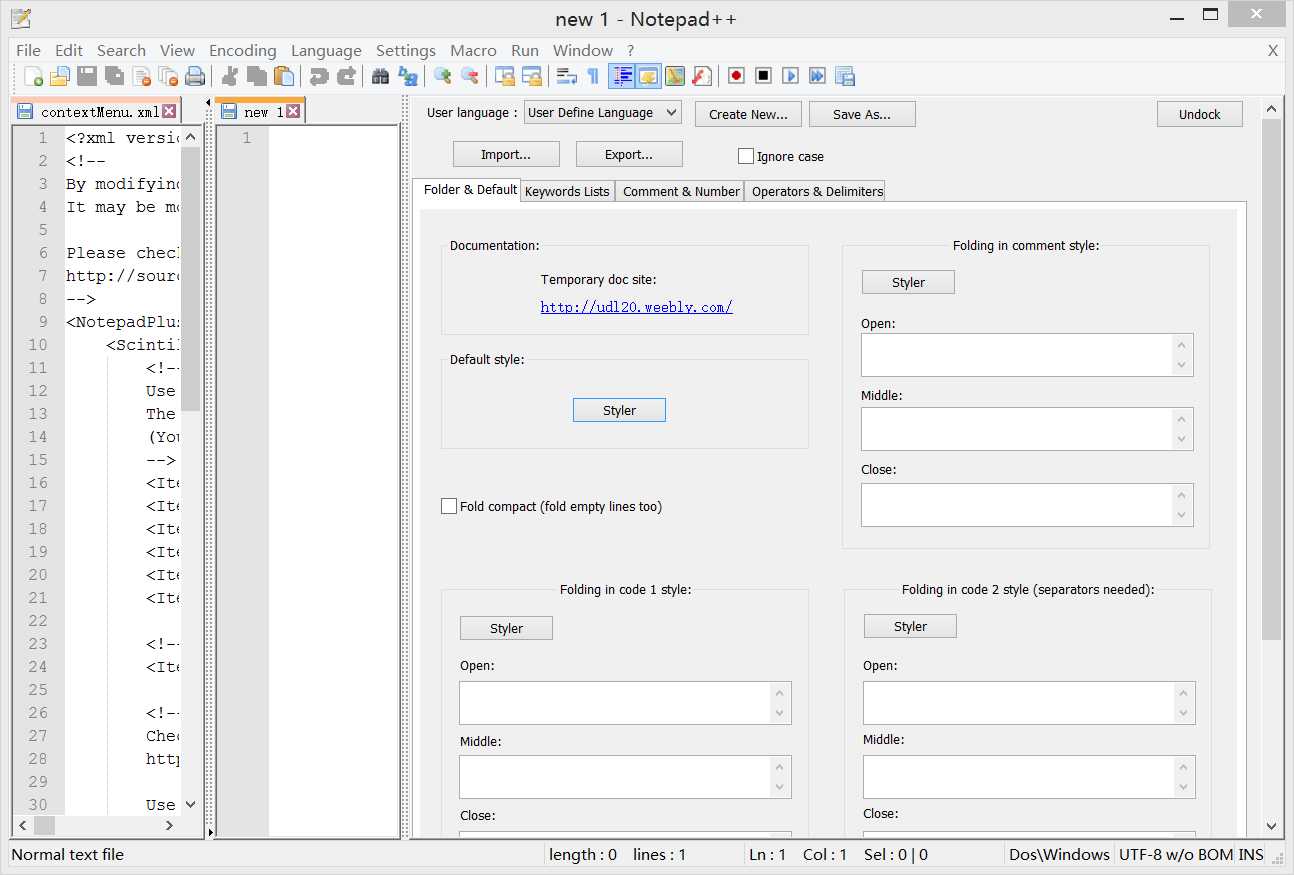Viewport: 1294px width, 875px height.
Task: Toggle the indent guide toolbar icon
Action: tap(621, 76)
